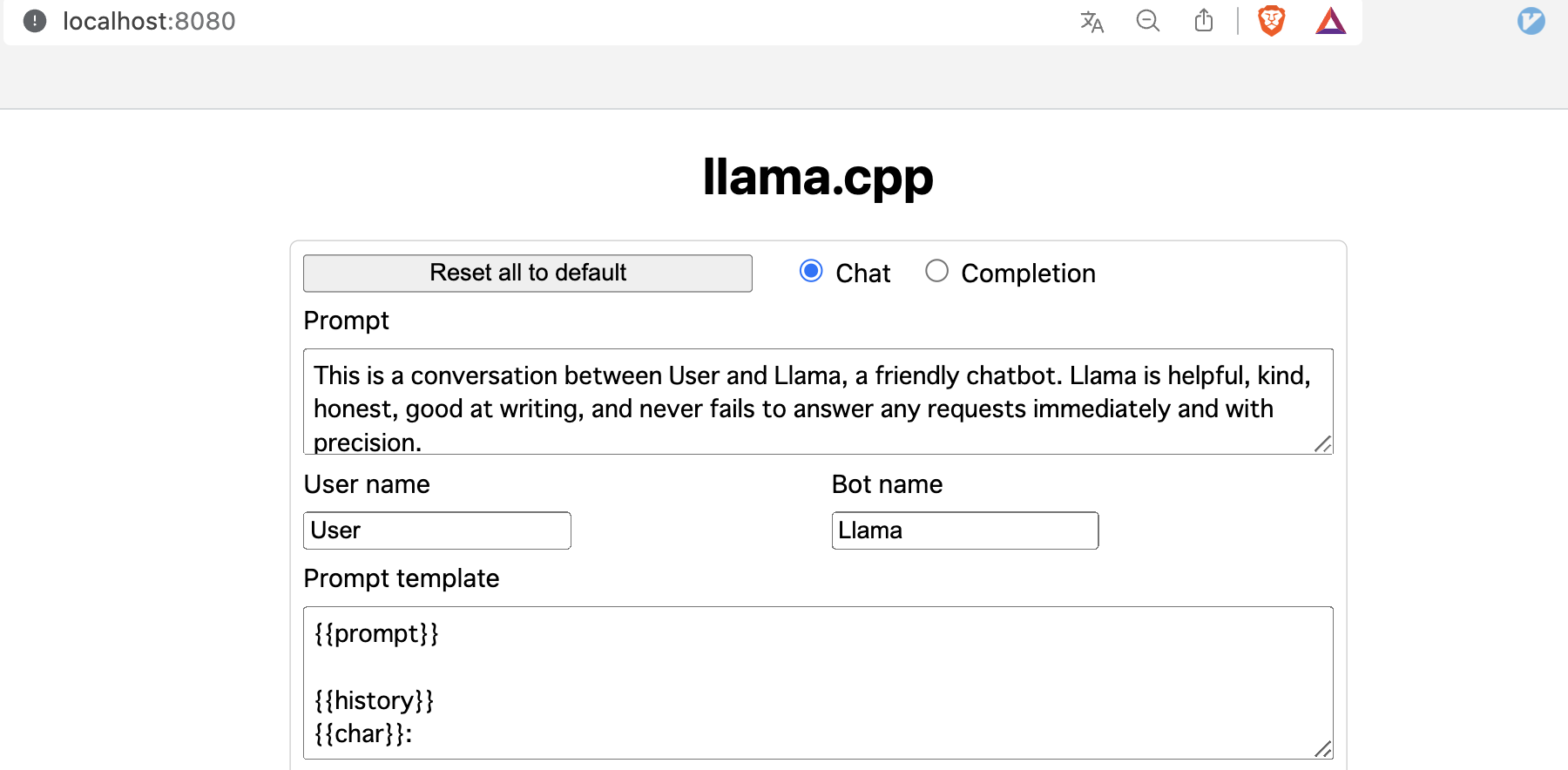Open the browser share menu

point(1204,21)
